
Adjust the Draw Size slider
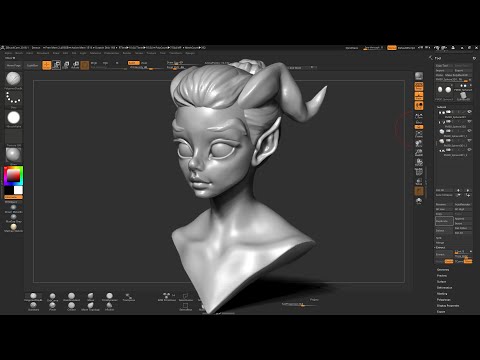point(183,63)
